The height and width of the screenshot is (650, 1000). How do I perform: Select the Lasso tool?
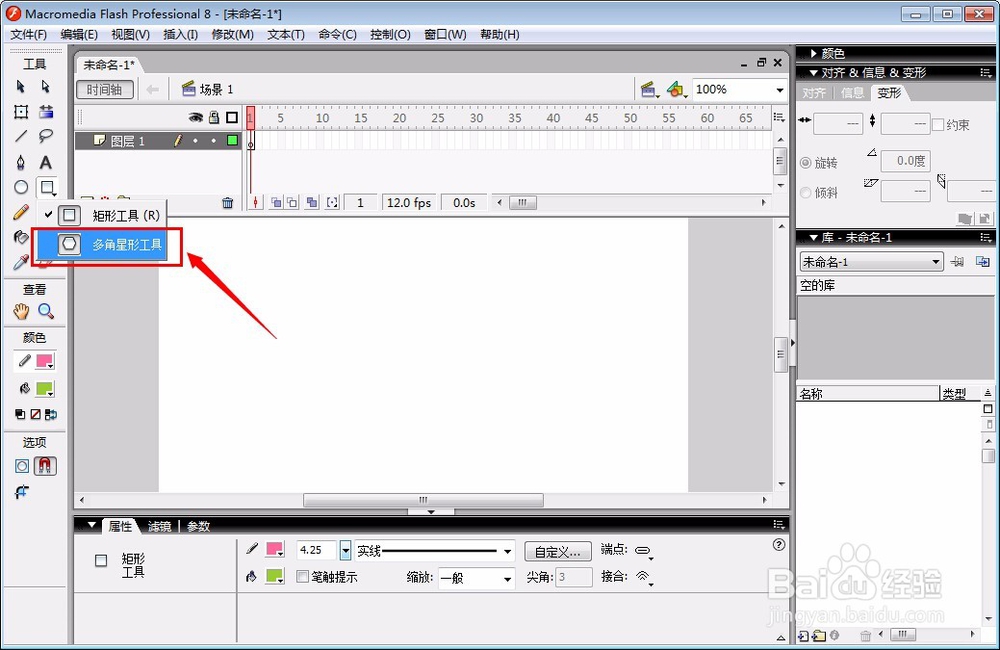click(45, 136)
